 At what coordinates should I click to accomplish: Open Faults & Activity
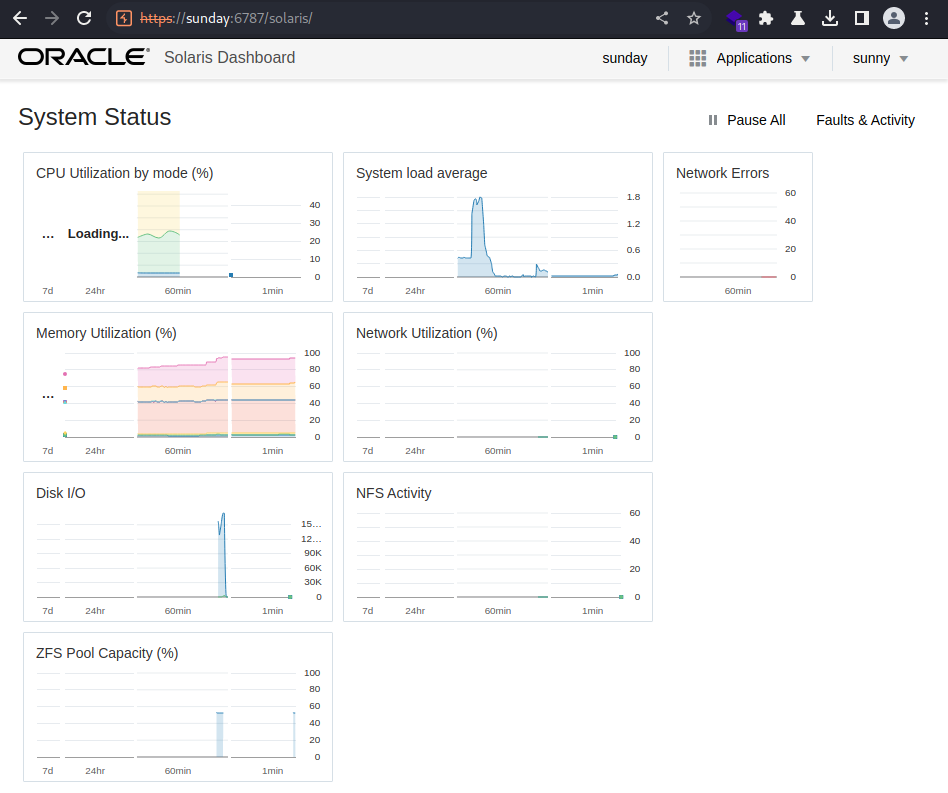tap(865, 120)
